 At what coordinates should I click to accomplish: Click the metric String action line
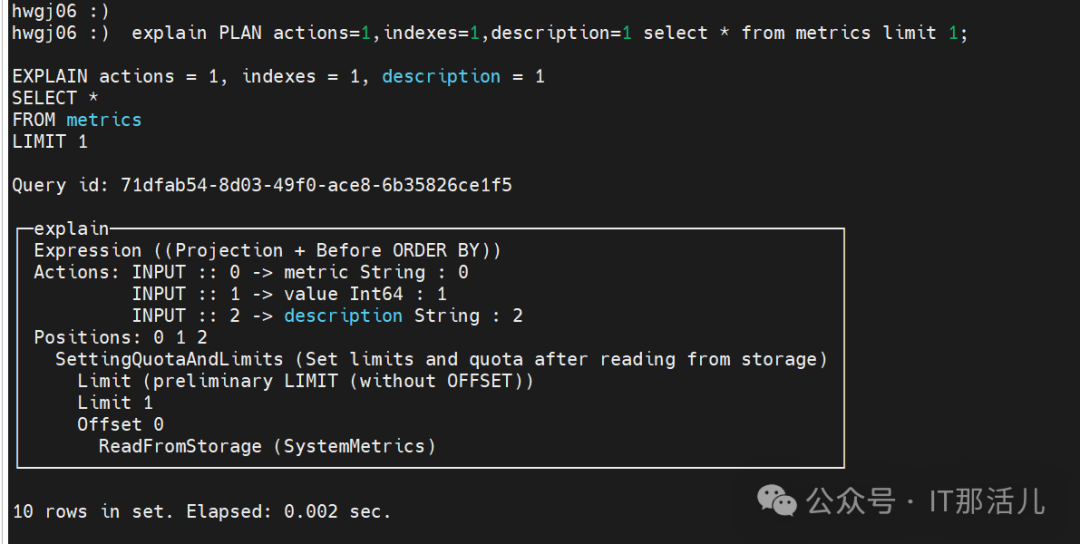(x=300, y=272)
